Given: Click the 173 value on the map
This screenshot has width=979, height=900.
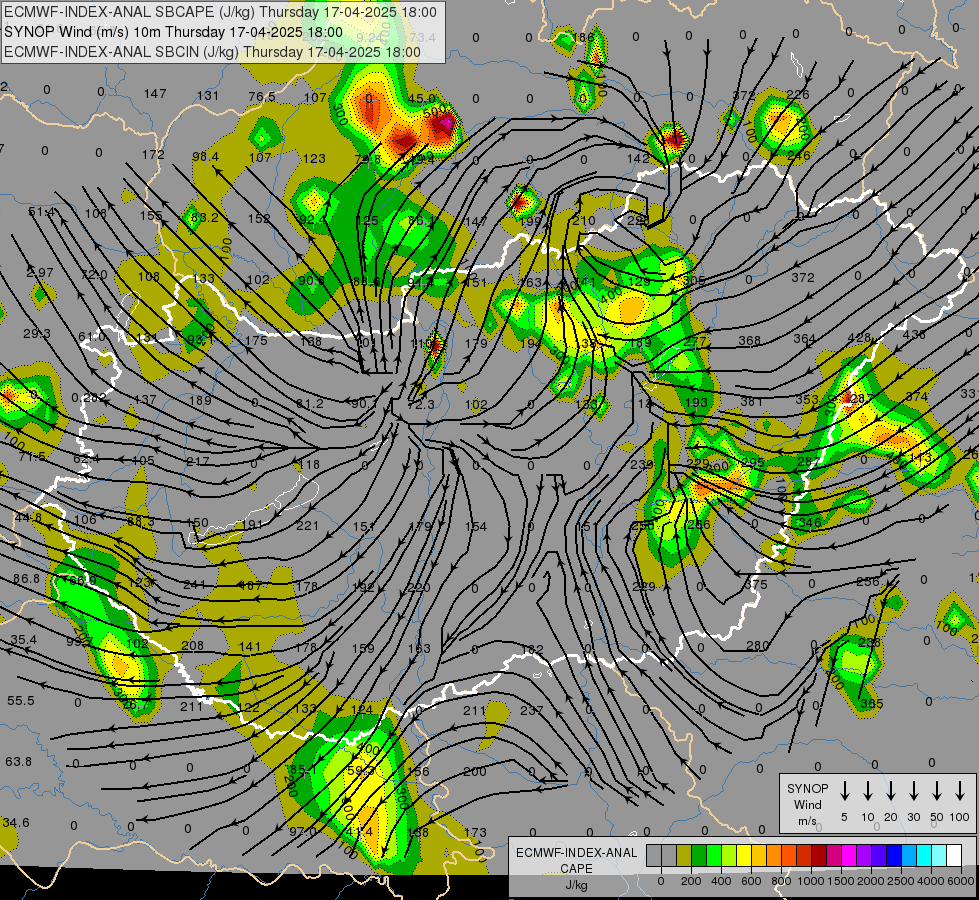Looking at the screenshot, I should click(x=475, y=833).
